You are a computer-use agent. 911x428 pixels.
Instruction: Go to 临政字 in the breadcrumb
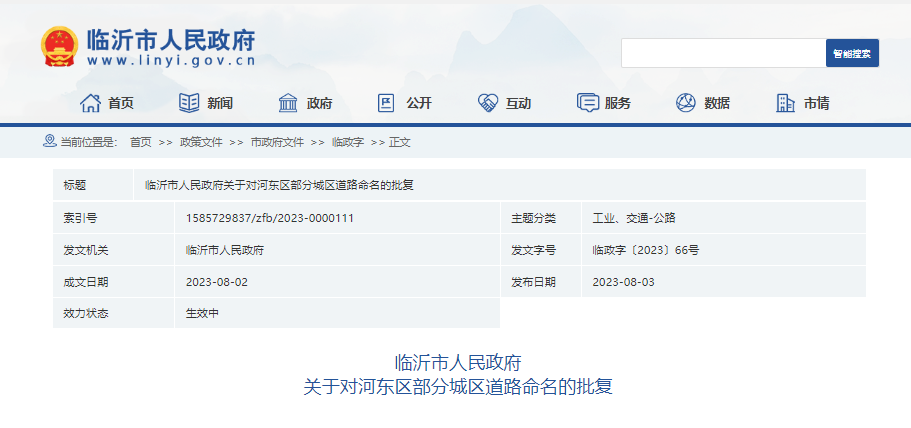click(x=348, y=142)
